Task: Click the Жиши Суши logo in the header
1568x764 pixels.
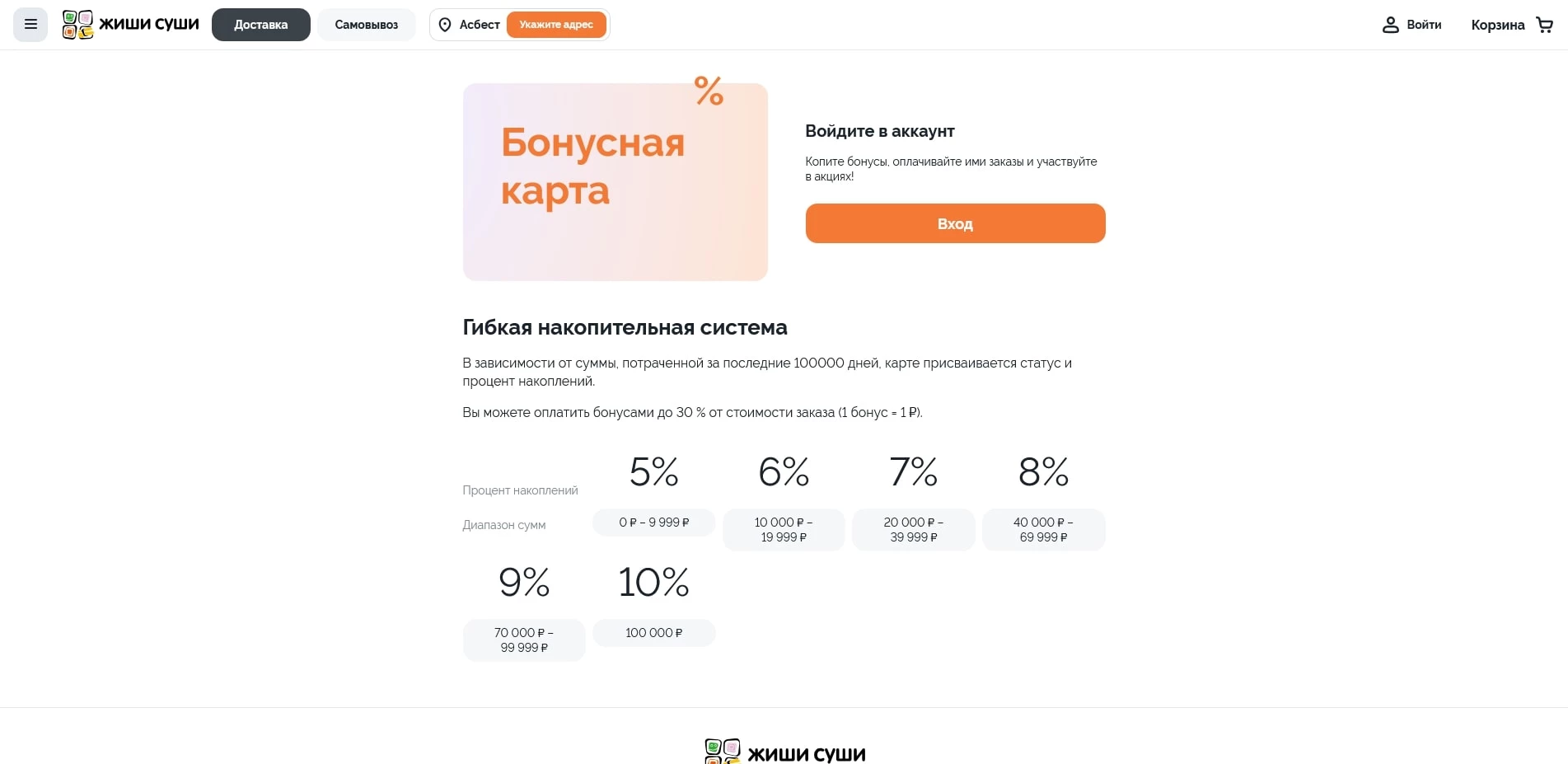Action: click(x=129, y=24)
